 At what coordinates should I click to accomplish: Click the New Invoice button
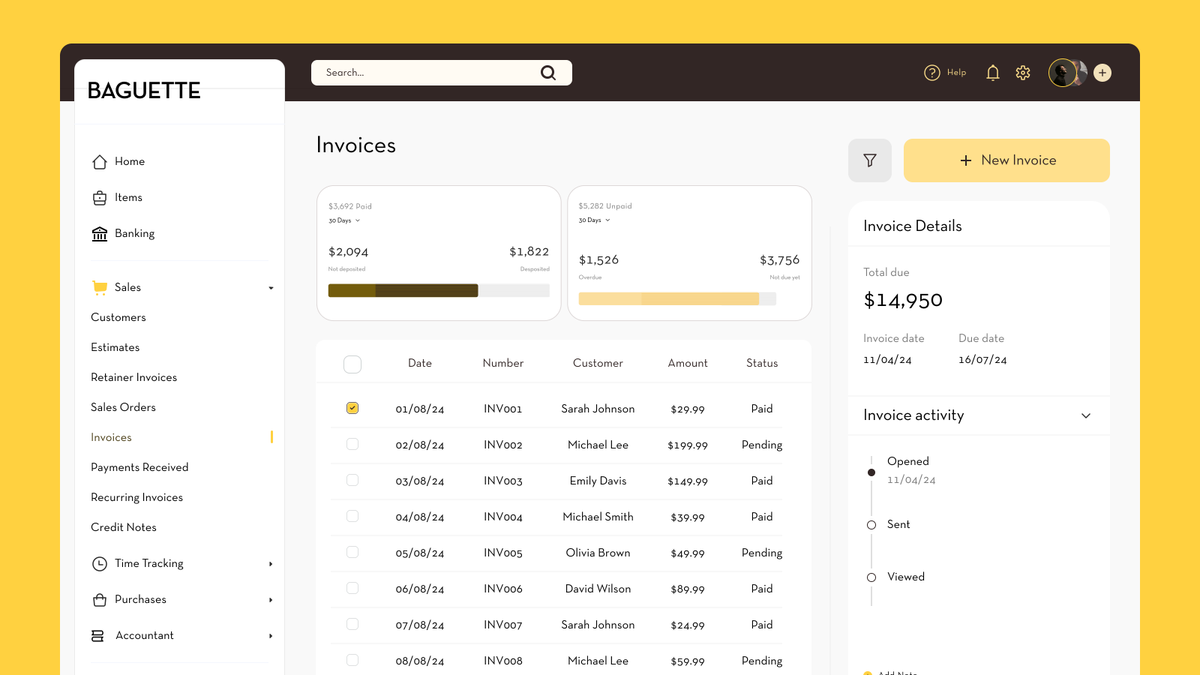pyautogui.click(x=1007, y=160)
